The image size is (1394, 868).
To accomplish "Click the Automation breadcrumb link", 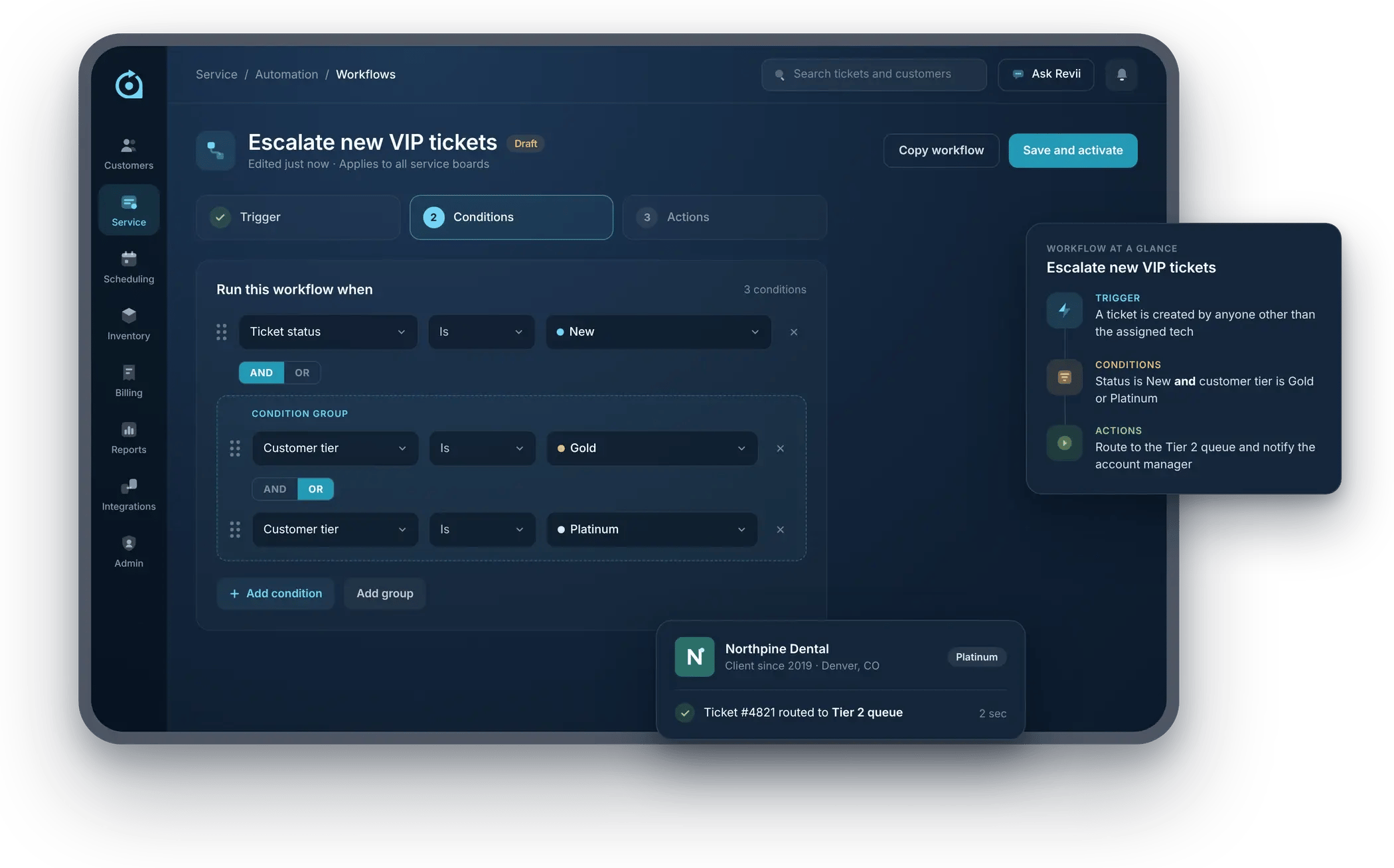I will coord(287,74).
